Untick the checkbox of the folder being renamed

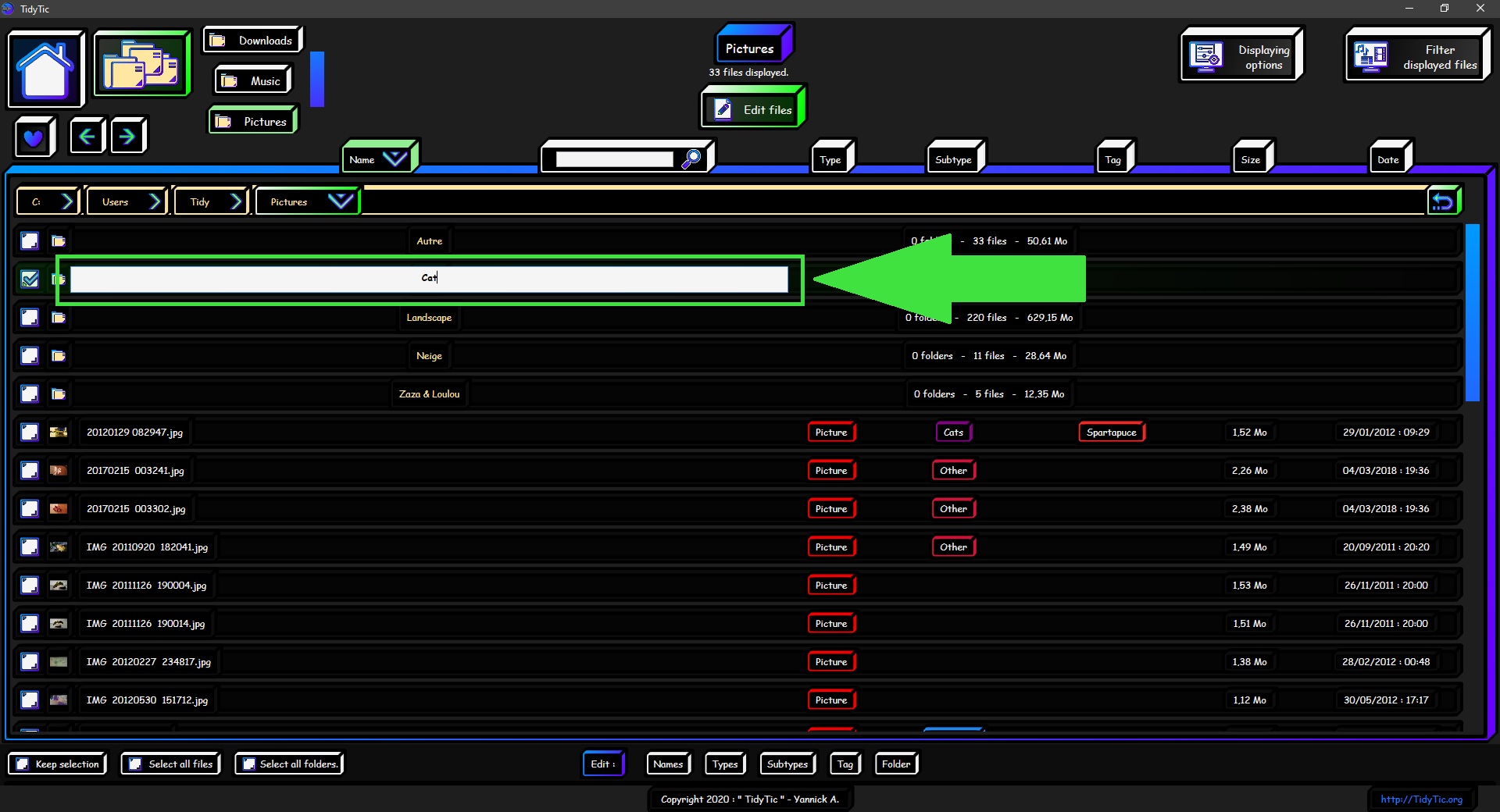(x=30, y=279)
